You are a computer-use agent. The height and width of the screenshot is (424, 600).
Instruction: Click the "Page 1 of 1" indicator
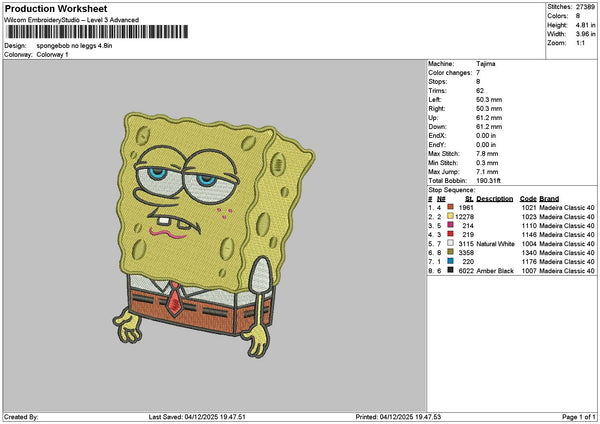(579, 417)
